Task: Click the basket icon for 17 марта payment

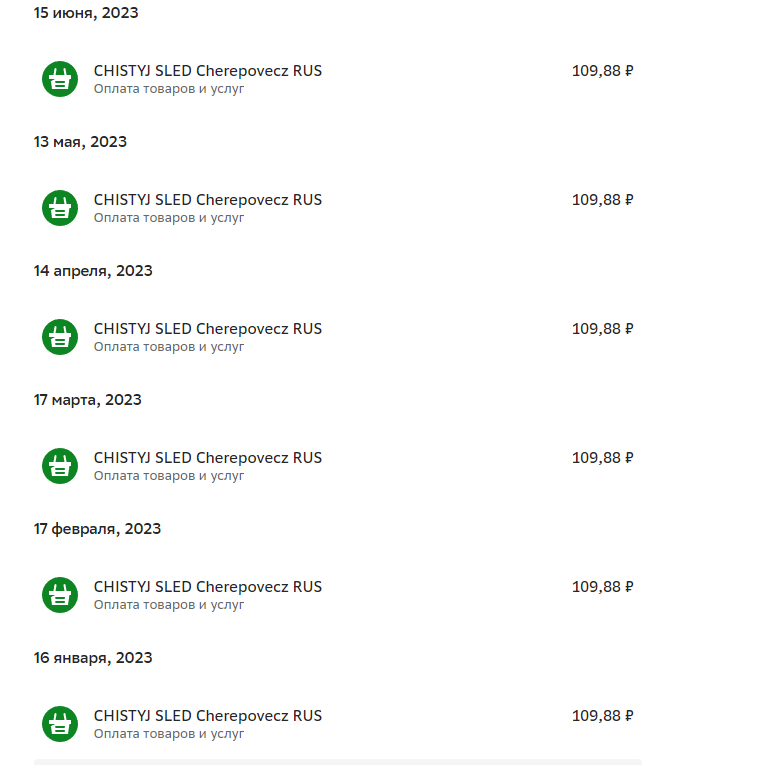Action: click(60, 466)
